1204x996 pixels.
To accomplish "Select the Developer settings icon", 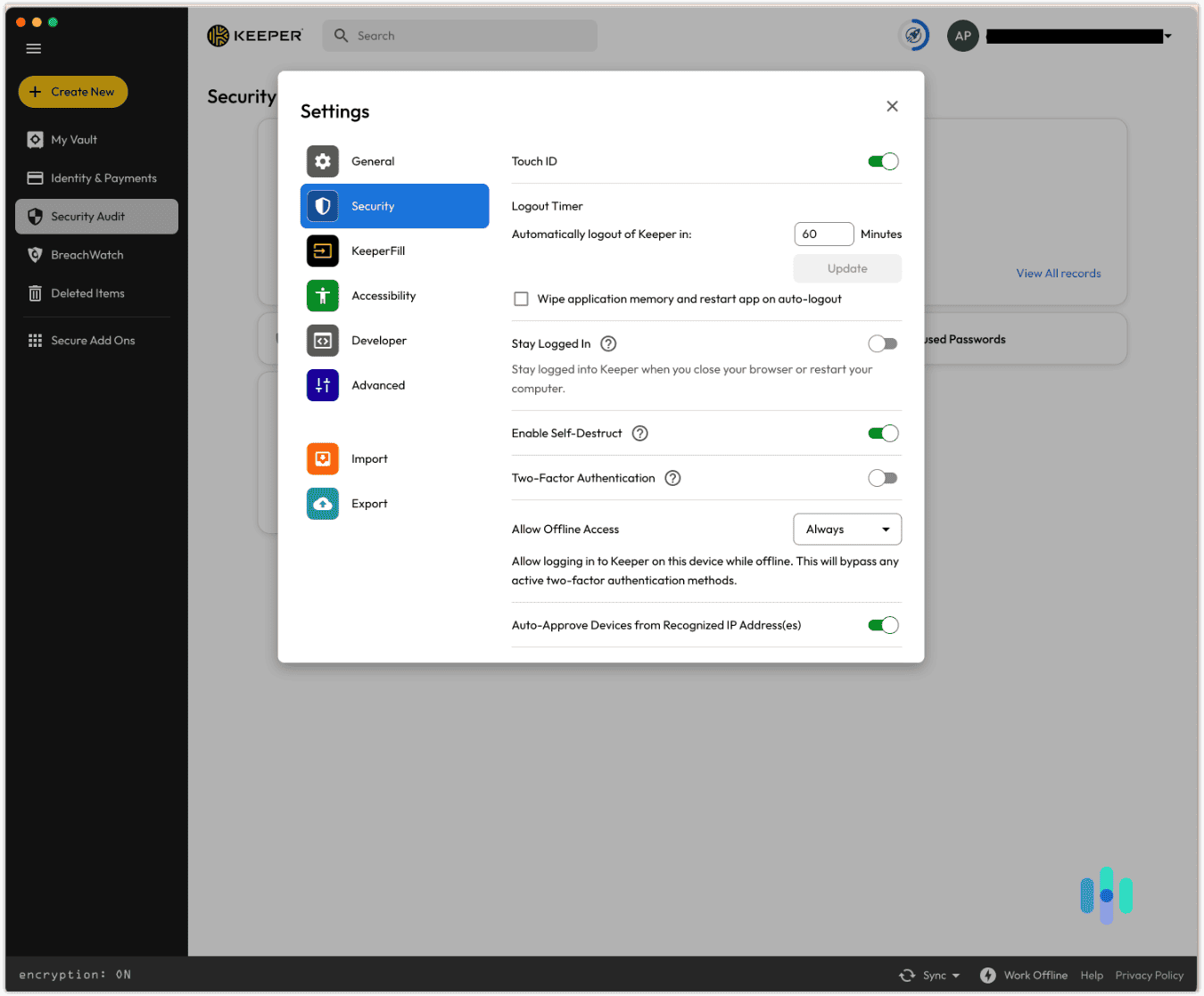I will pos(322,340).
